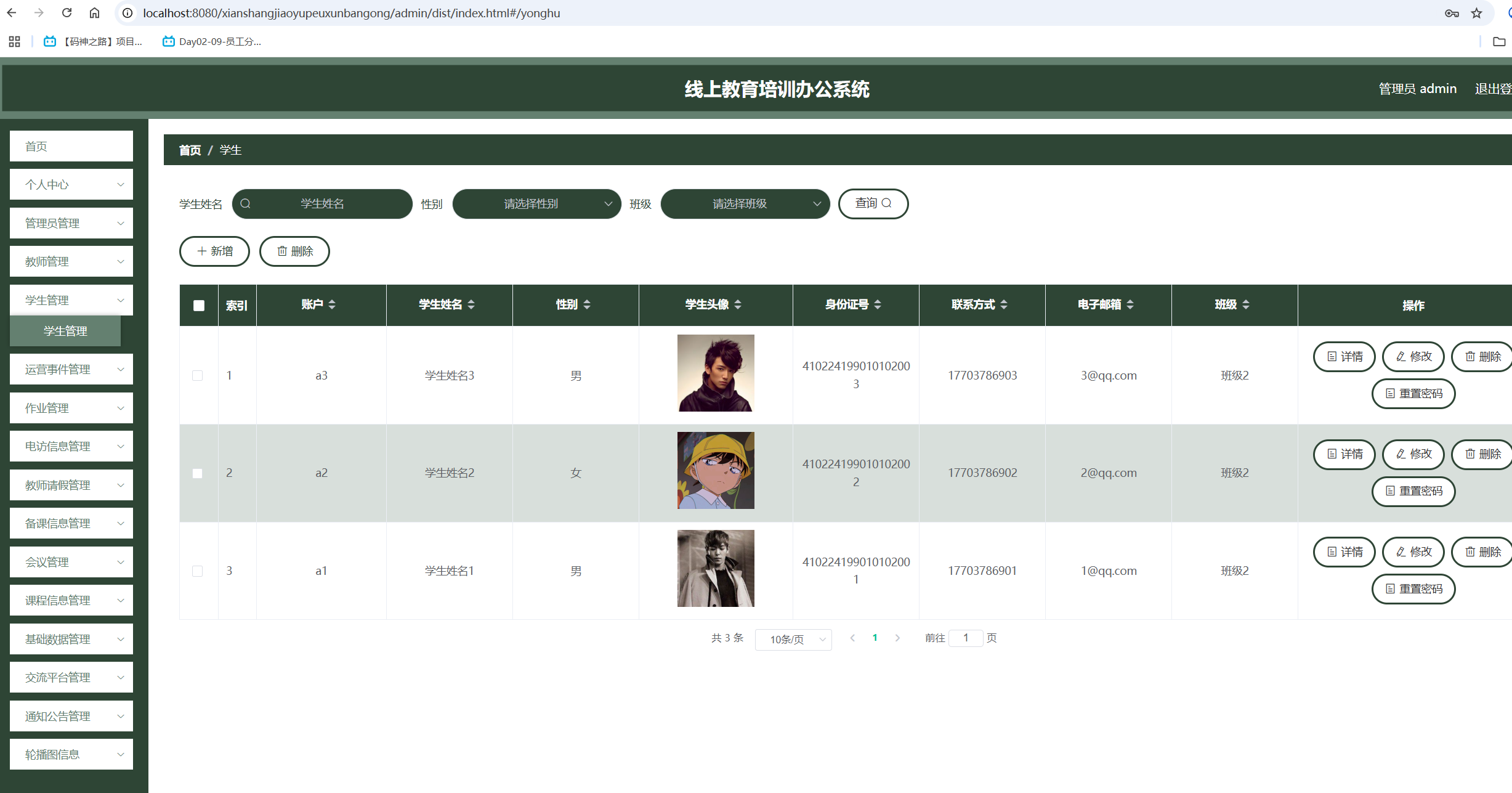Click 重置密码 for student a2
The image size is (1512, 793).
pos(1413,491)
